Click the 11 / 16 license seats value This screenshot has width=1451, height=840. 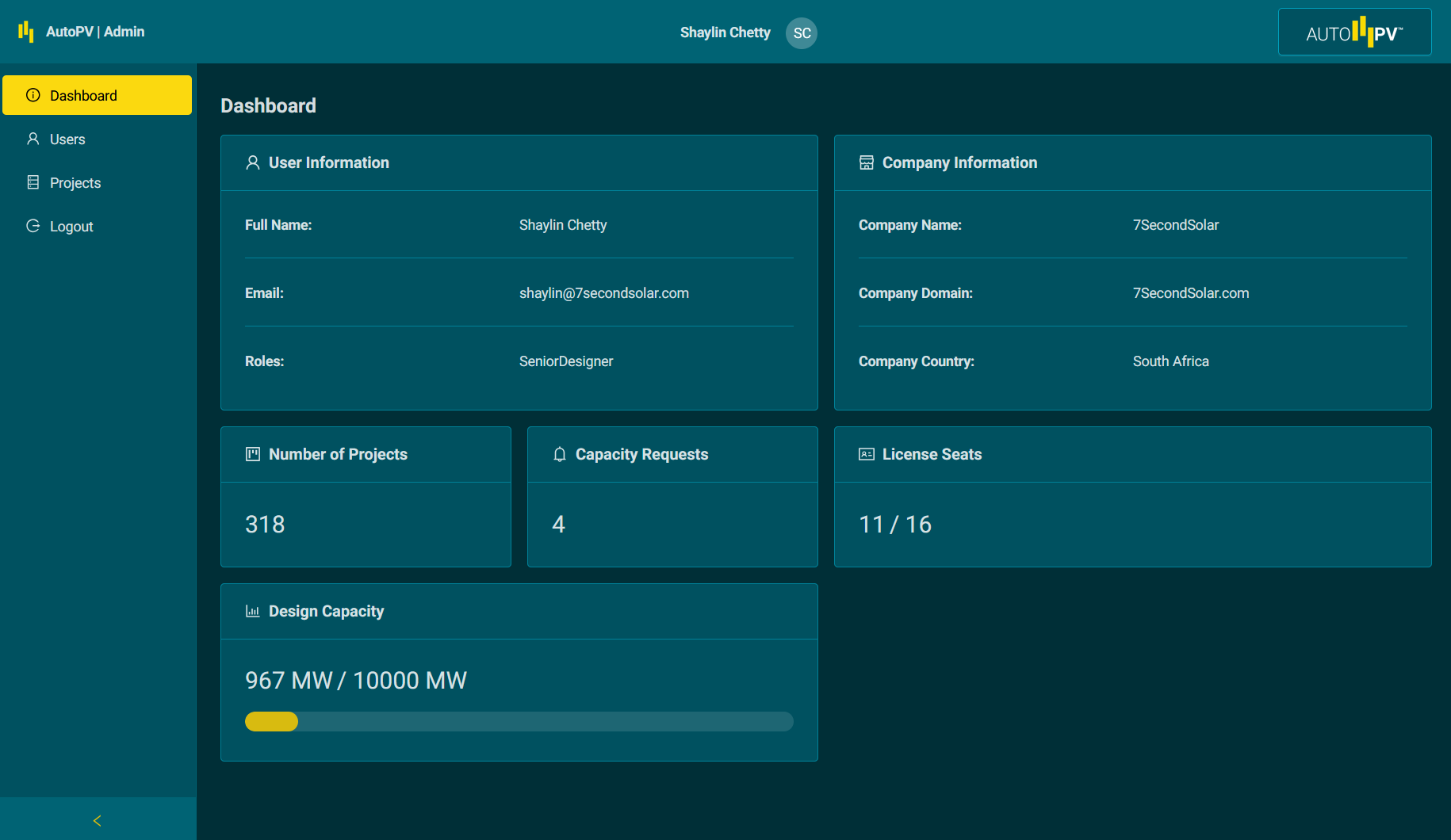pos(895,525)
